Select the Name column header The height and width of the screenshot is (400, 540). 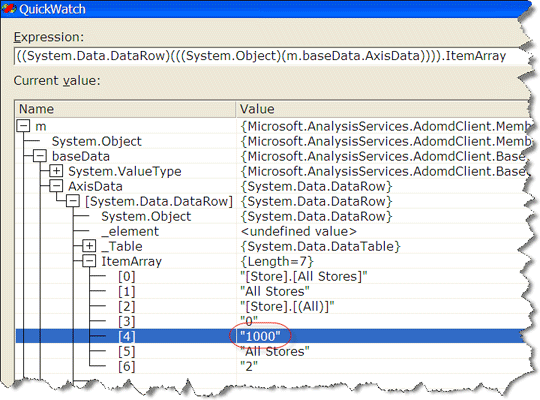coord(125,109)
